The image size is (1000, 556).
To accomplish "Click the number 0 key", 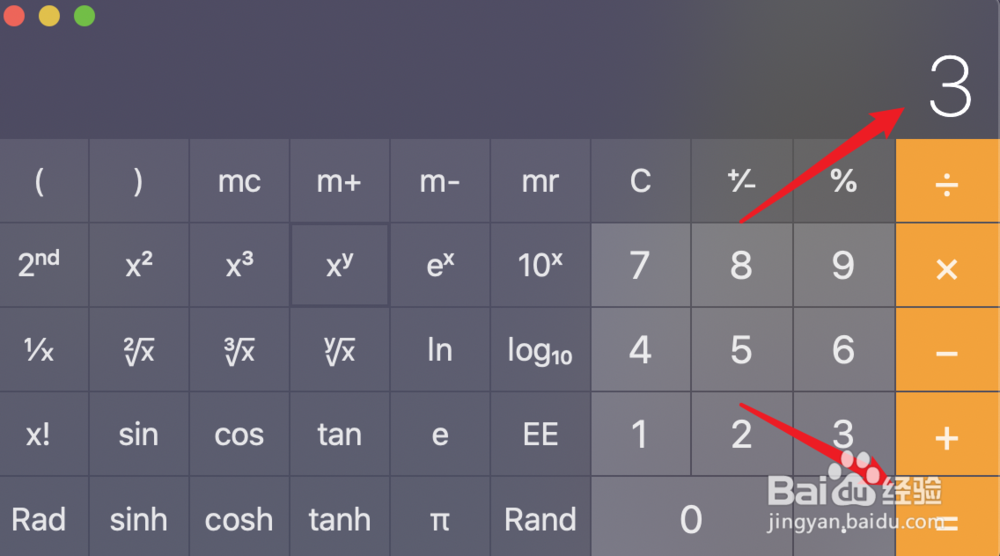I will tap(691, 519).
